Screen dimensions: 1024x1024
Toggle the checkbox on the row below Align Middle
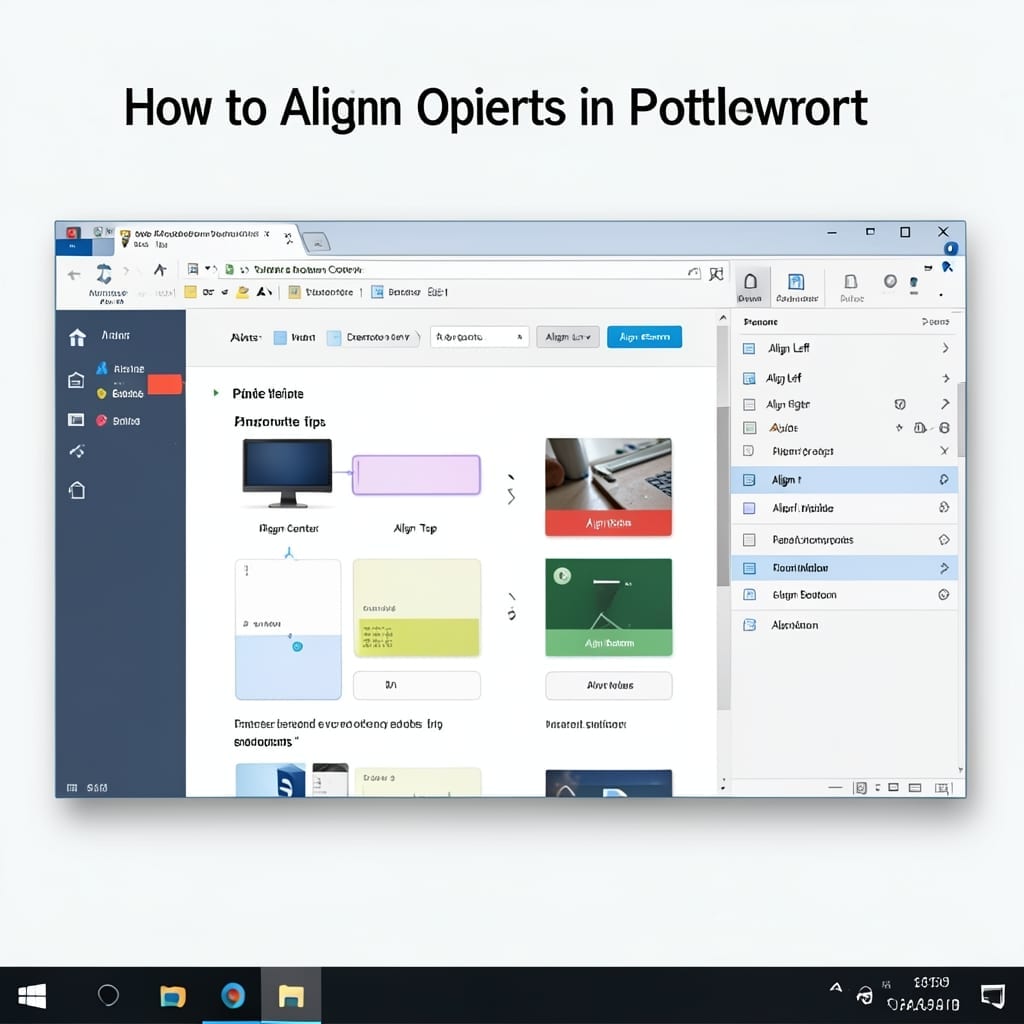[749, 540]
